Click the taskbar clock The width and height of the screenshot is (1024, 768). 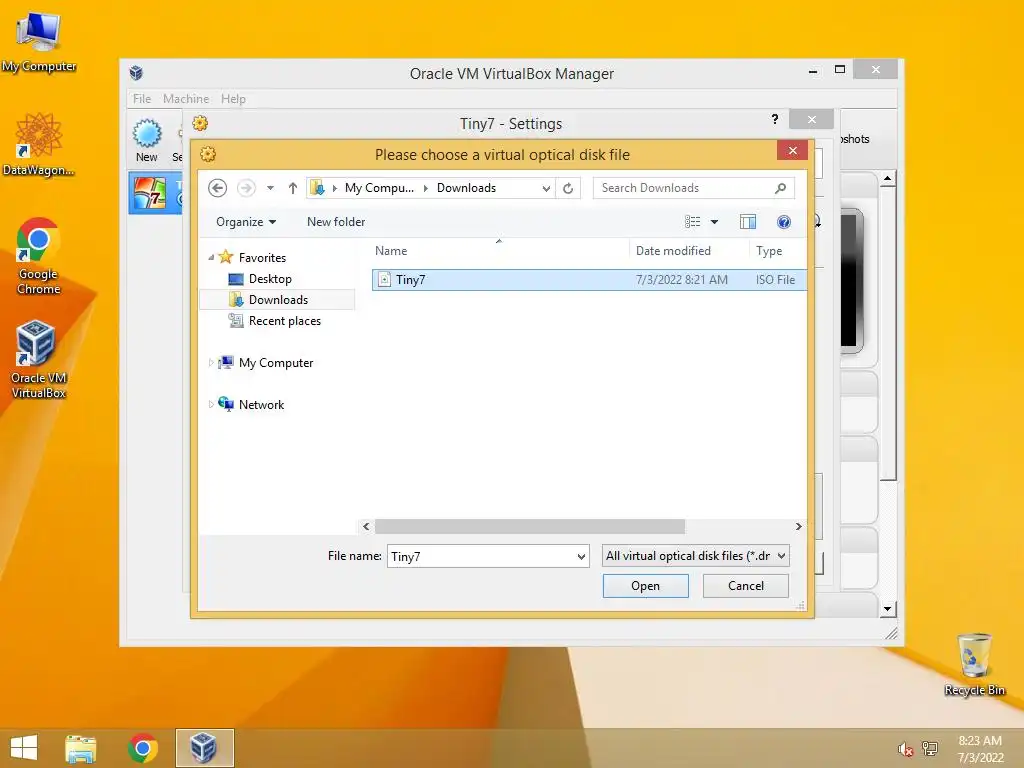(x=980, y=749)
